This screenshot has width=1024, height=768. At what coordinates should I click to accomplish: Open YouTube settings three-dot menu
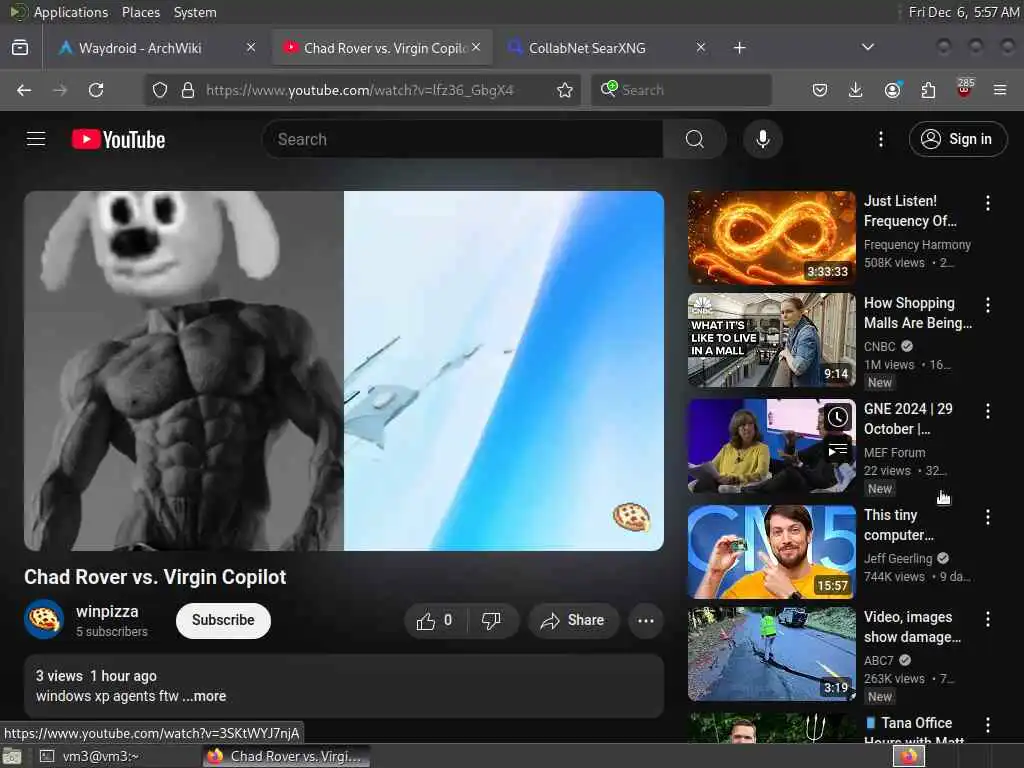click(x=880, y=139)
